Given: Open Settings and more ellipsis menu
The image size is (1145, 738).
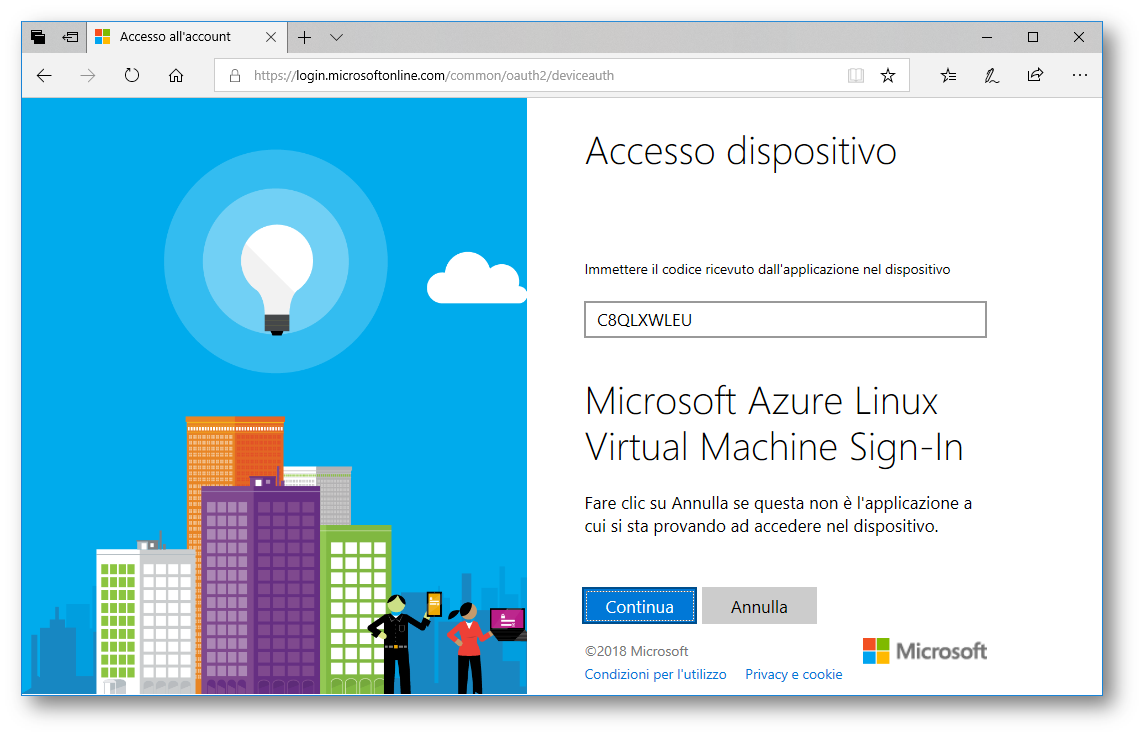Looking at the screenshot, I should pos(1079,75).
